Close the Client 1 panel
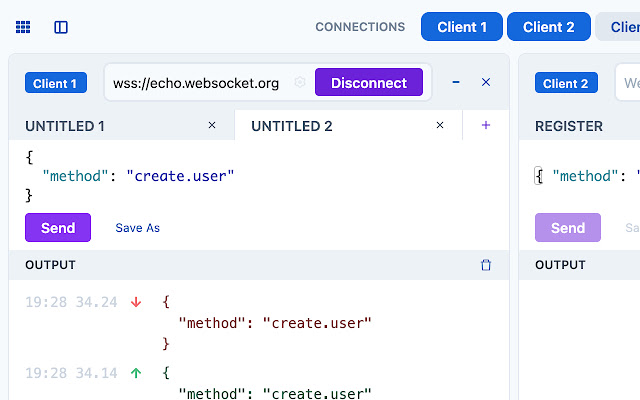The height and width of the screenshot is (400, 640). click(x=486, y=82)
